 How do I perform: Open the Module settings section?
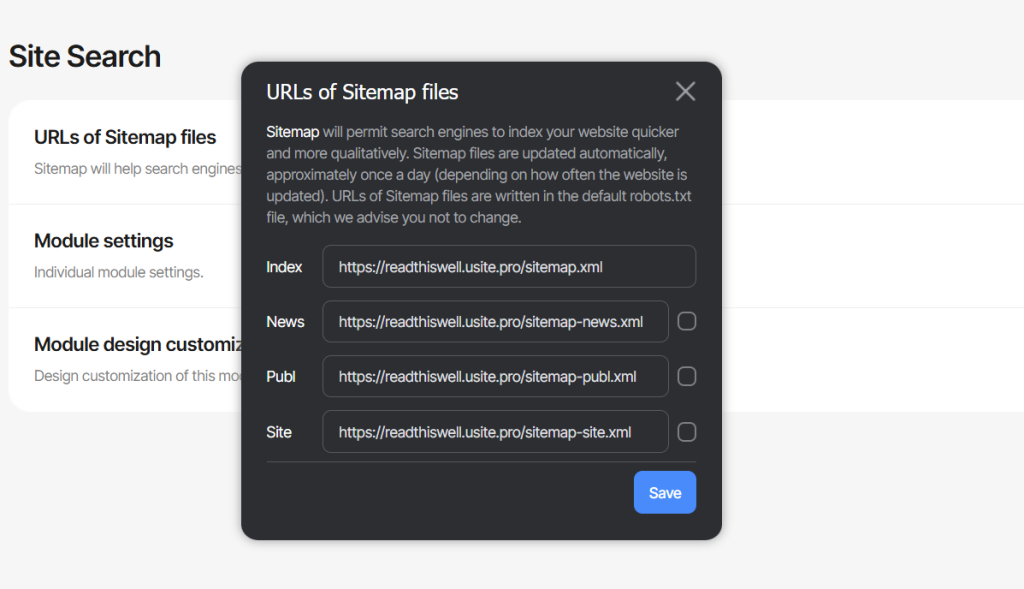pos(103,241)
